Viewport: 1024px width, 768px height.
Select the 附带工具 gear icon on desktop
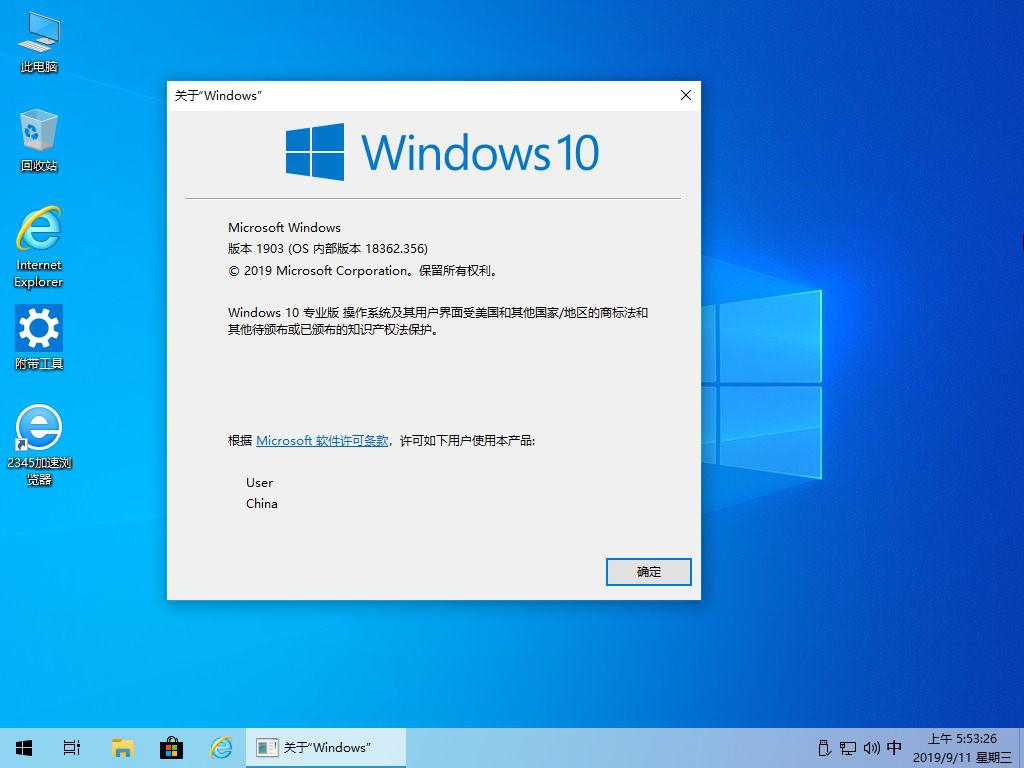pyautogui.click(x=39, y=335)
